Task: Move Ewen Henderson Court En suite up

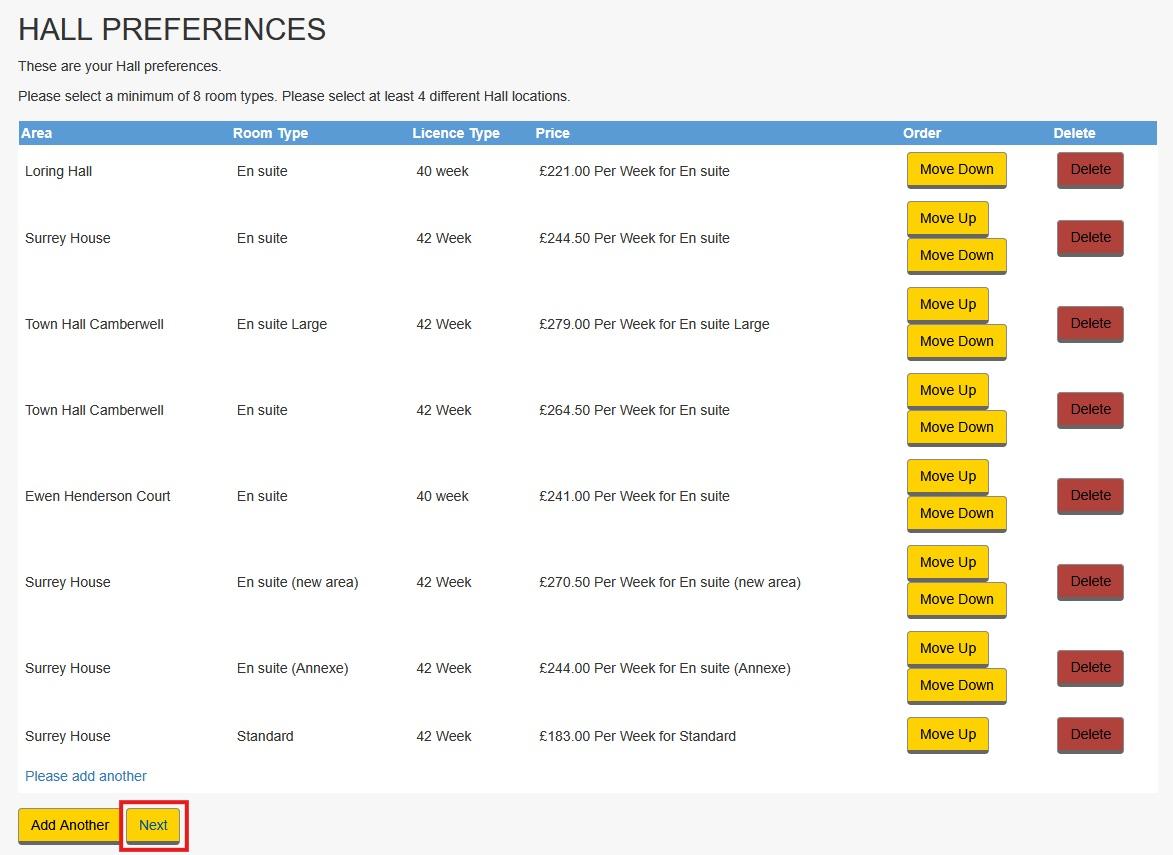Action: click(947, 476)
